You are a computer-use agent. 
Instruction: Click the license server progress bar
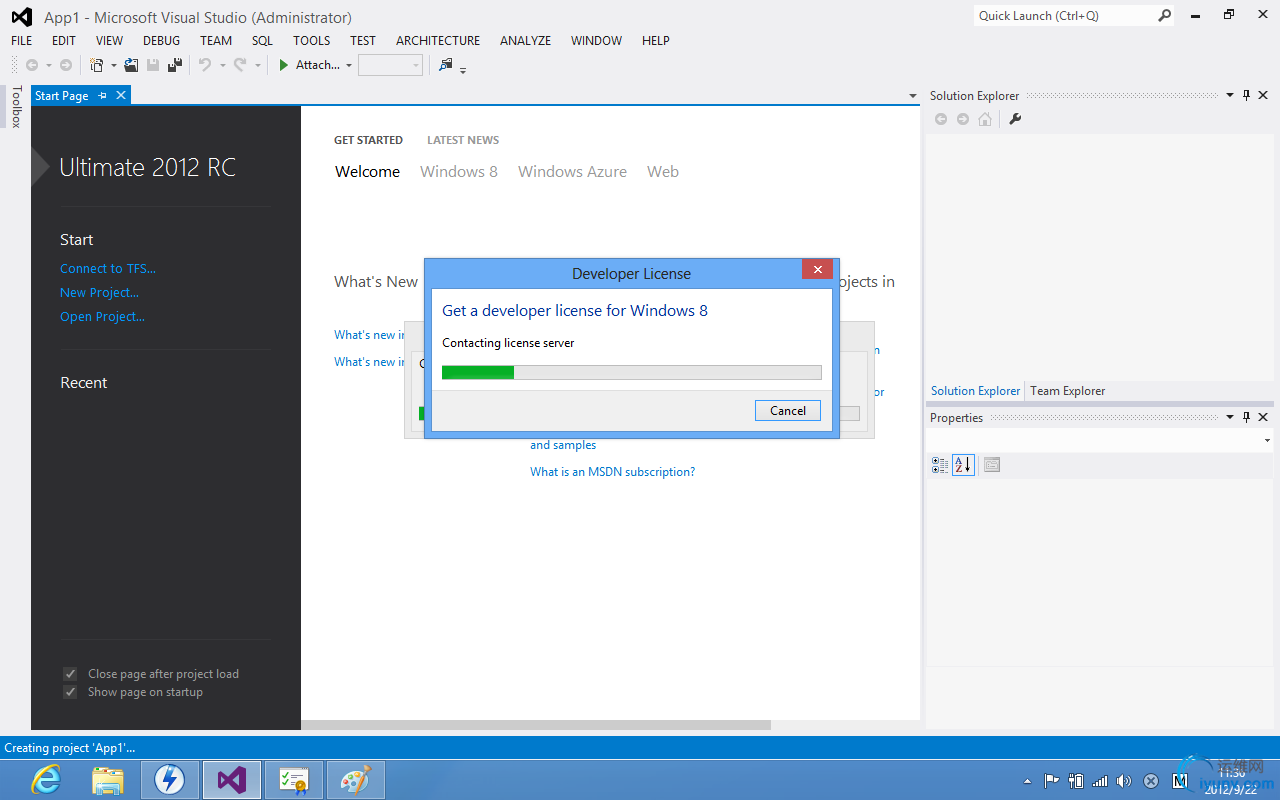632,373
